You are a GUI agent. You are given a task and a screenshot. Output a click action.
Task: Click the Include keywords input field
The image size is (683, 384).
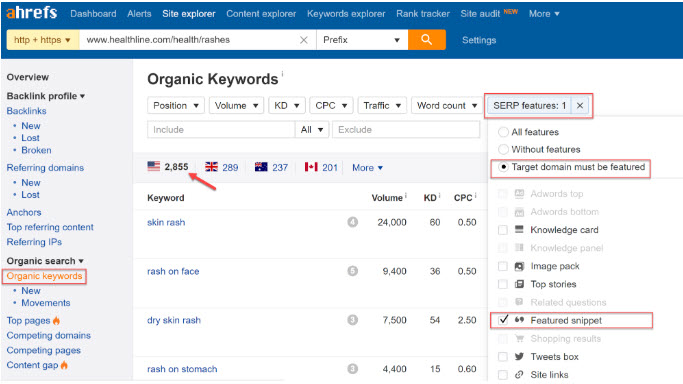click(221, 130)
